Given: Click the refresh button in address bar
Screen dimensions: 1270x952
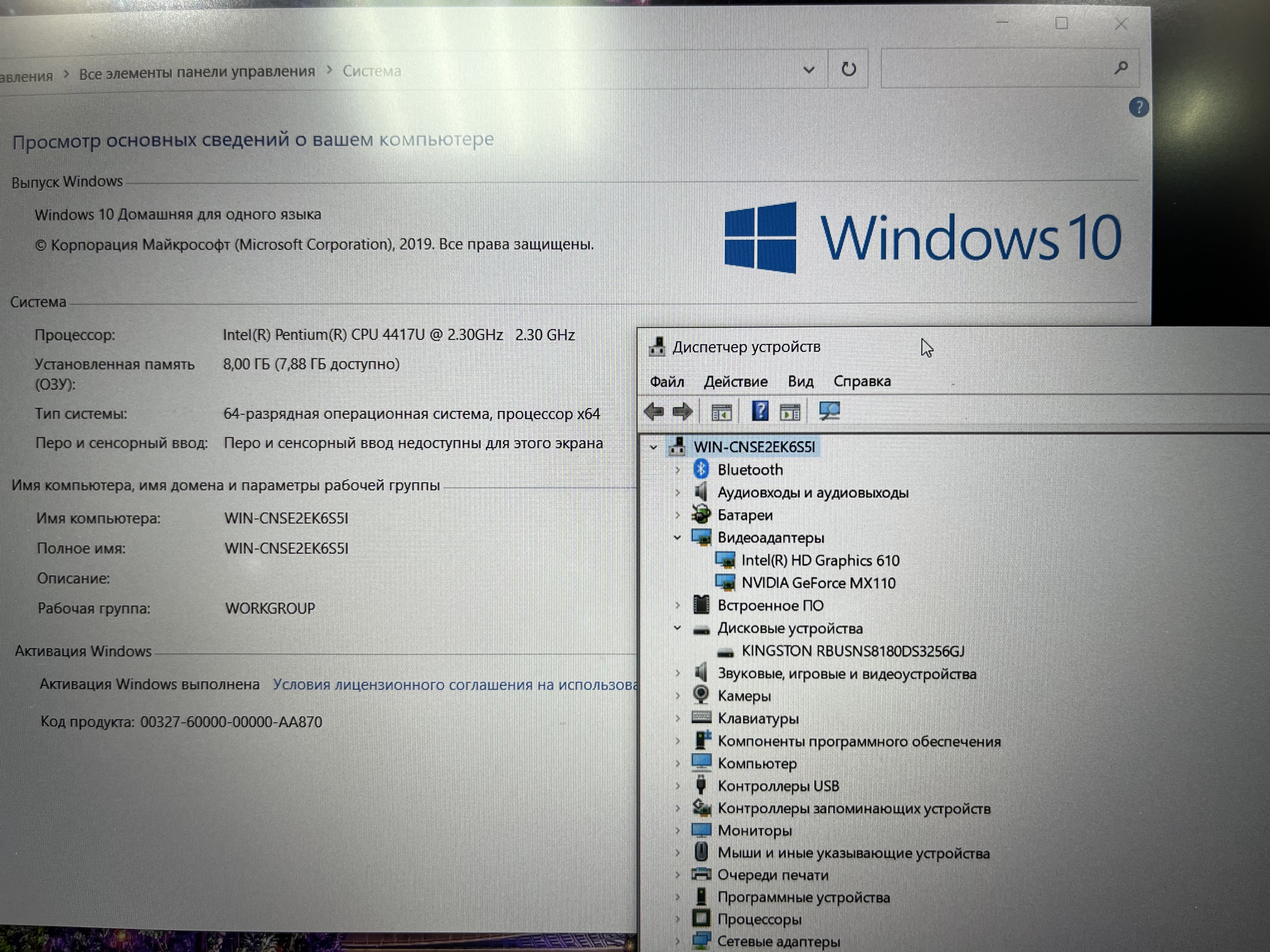Looking at the screenshot, I should (x=848, y=70).
